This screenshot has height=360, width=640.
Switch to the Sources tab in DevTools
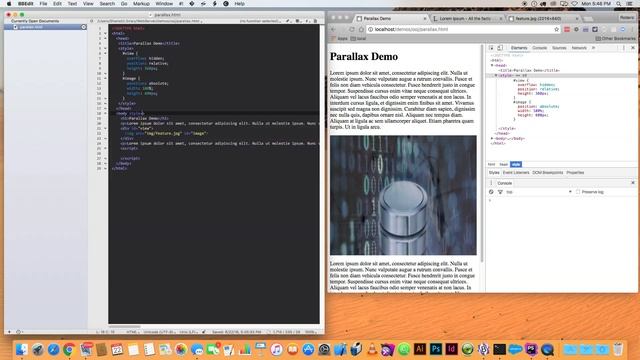coord(559,48)
